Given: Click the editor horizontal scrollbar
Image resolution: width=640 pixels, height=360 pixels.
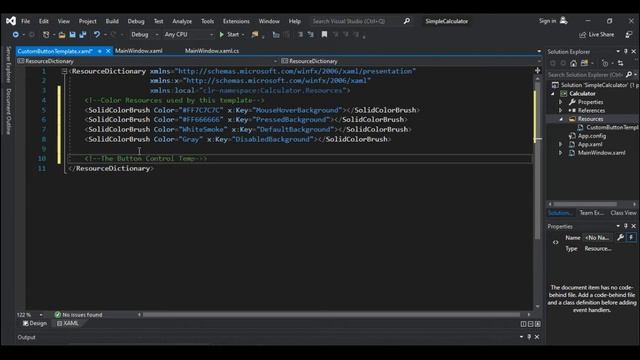Looking at the screenshot, I should [x=331, y=315].
